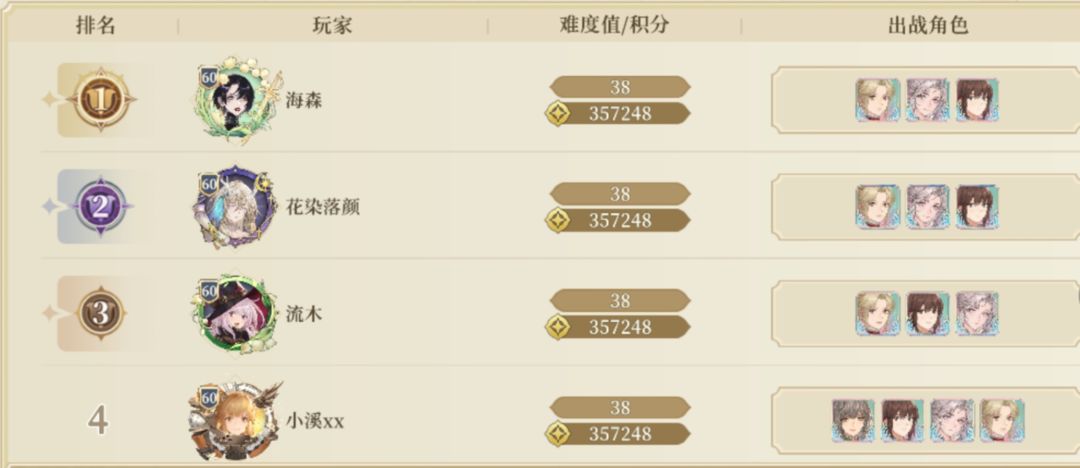This screenshot has height=468, width=1080.
Task: Click the score coin icon in rank 4 row
Action: pos(557,434)
